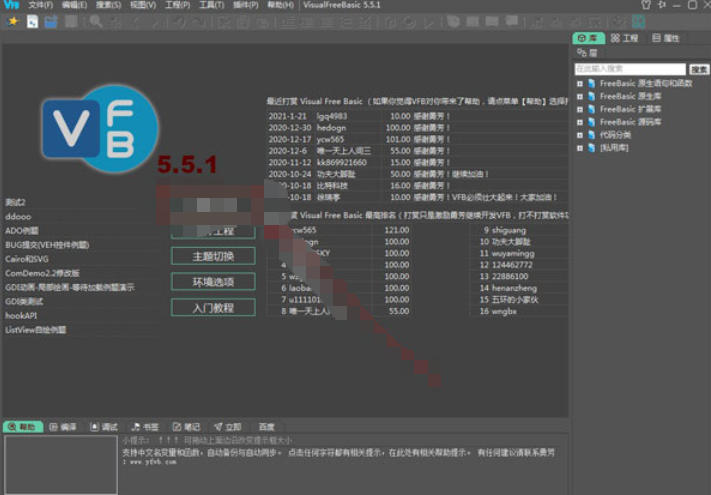Open recent project BUG提交(VEH控件例题)
711x495 pixels.
click(47, 245)
